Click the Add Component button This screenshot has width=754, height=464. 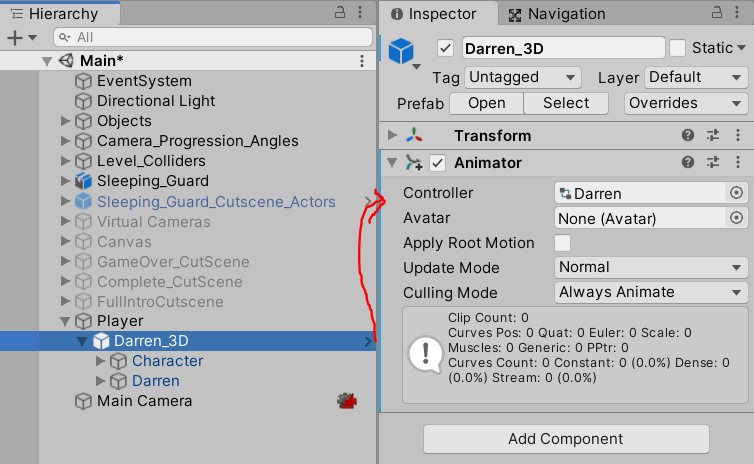point(566,439)
